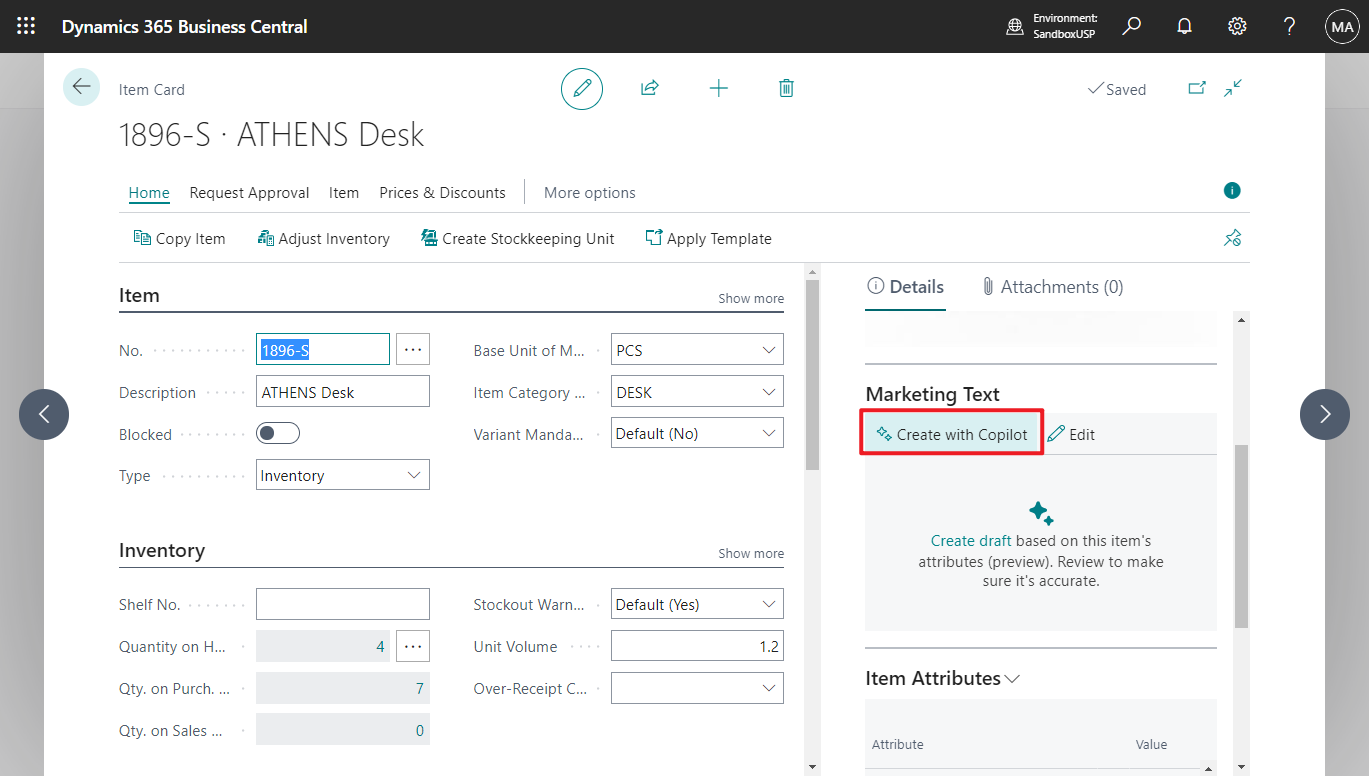Viewport: 1369px width, 776px height.
Task: Open the Base Unit of Measure dropdown
Action: tap(768, 349)
